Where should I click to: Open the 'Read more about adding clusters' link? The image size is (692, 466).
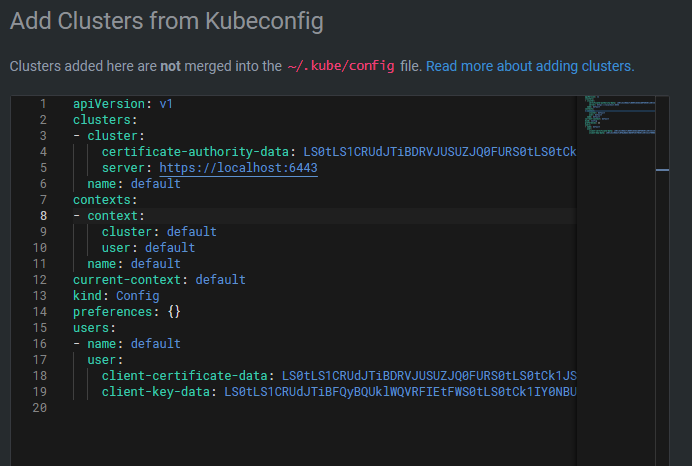point(530,66)
